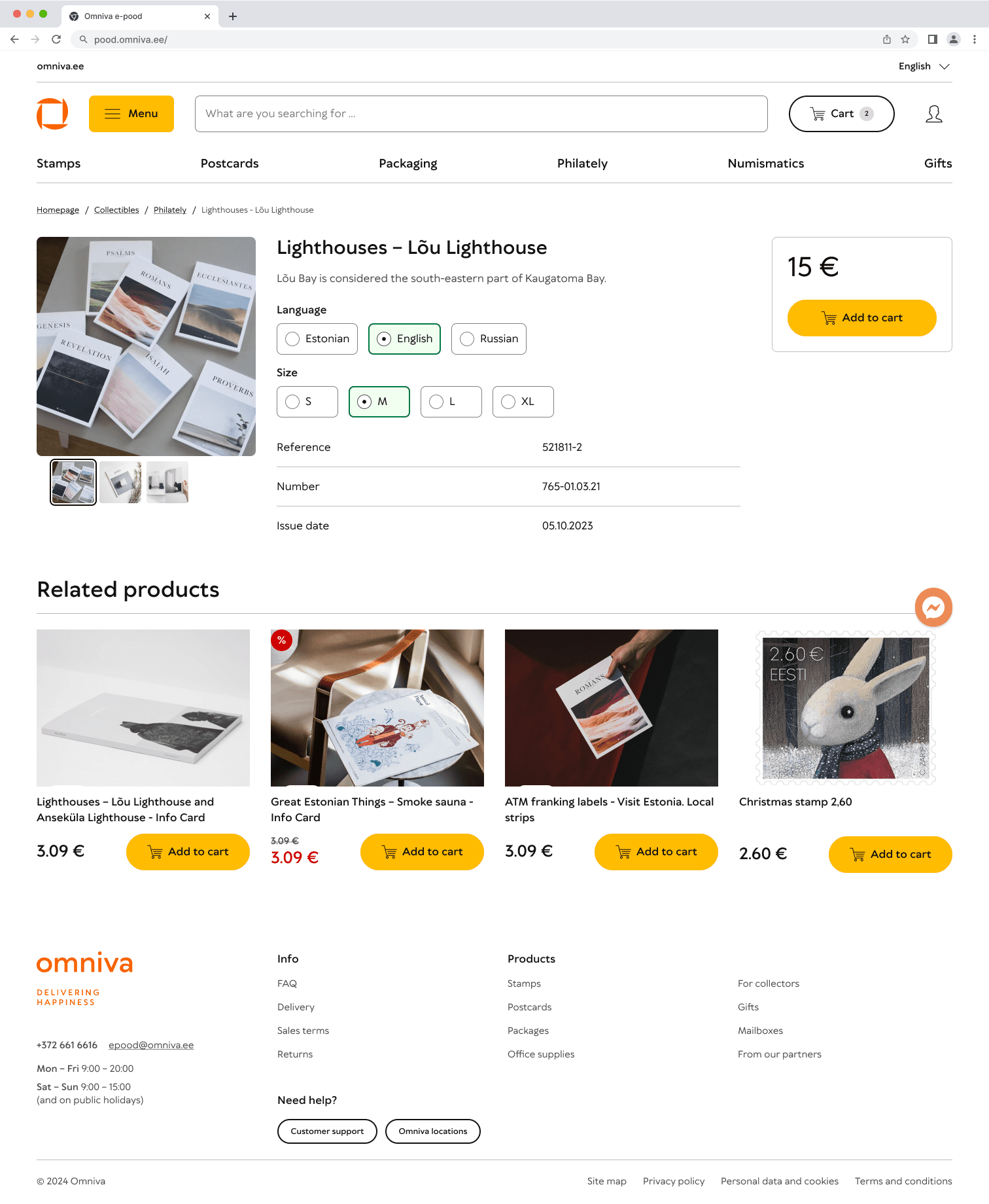Click the red percent discount badge
The image size is (989, 1204).
point(281,640)
